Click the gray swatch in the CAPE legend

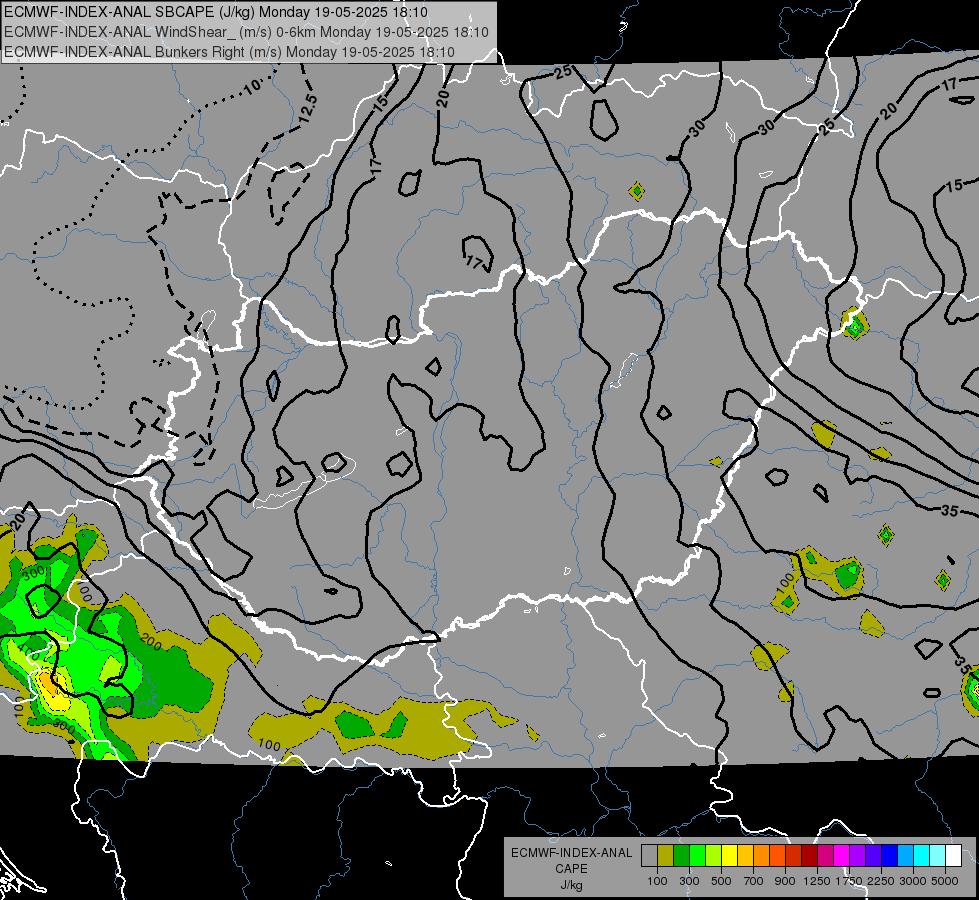click(649, 856)
